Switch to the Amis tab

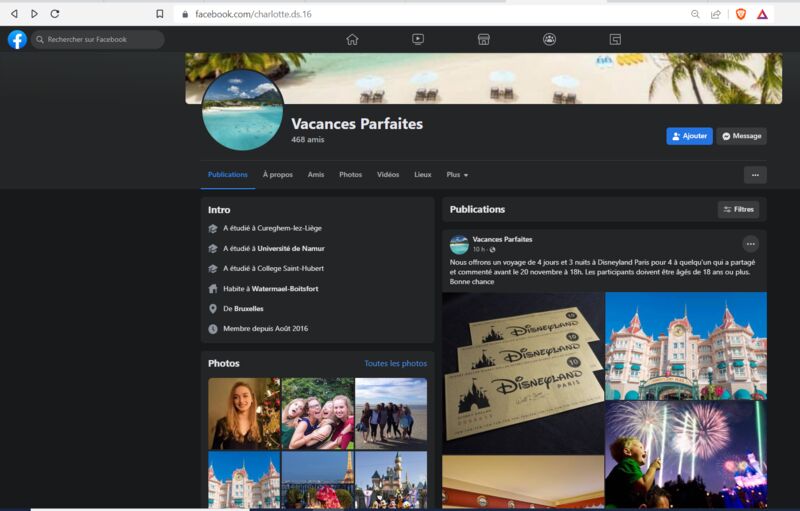(316, 174)
